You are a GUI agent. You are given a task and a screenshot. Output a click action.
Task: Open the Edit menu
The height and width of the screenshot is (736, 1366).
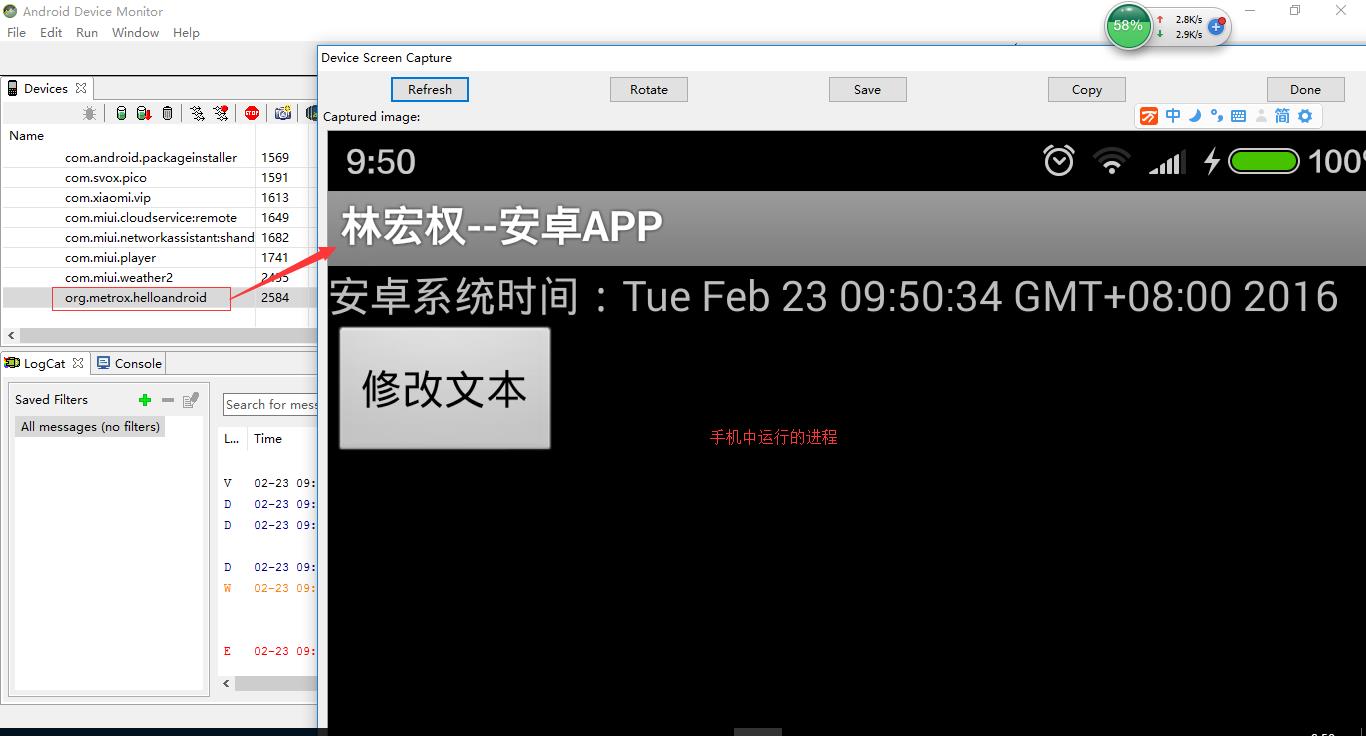pos(51,32)
